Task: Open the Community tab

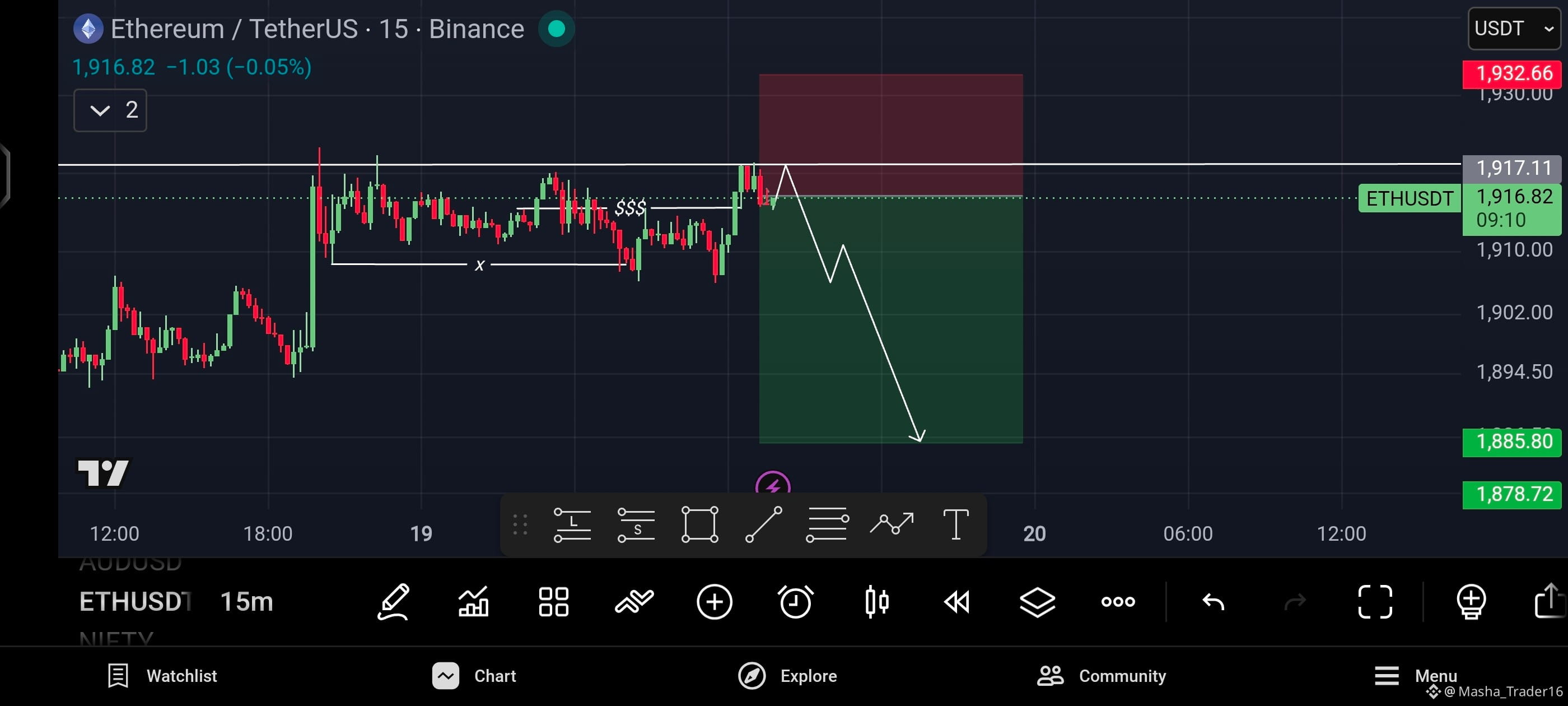Action: click(x=1102, y=676)
